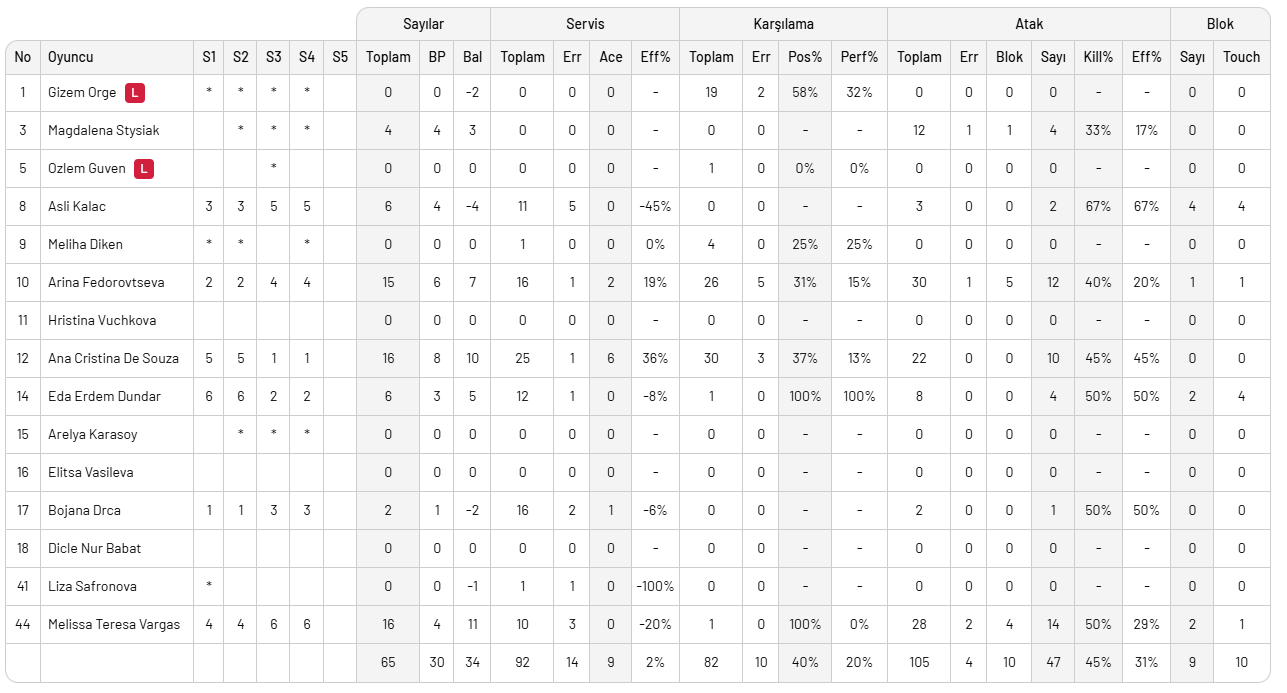Open Eda Erdem Dundar's player entry
Screen dimensions: 1287x693
click(104, 397)
